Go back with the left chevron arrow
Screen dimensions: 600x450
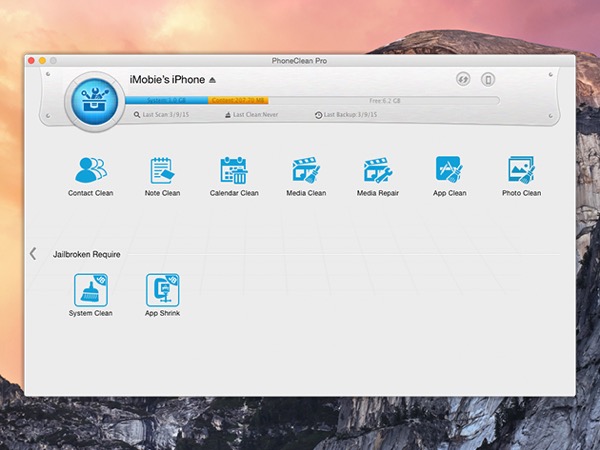pyautogui.click(x=33, y=253)
